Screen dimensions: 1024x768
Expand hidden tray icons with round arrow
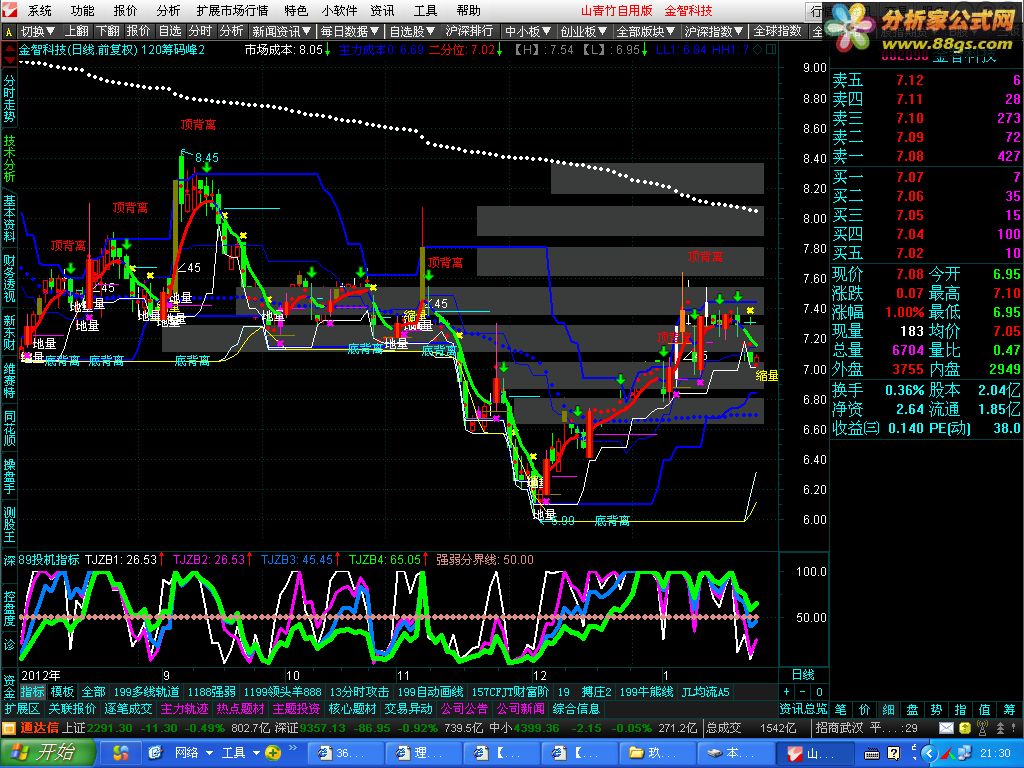[x=929, y=754]
